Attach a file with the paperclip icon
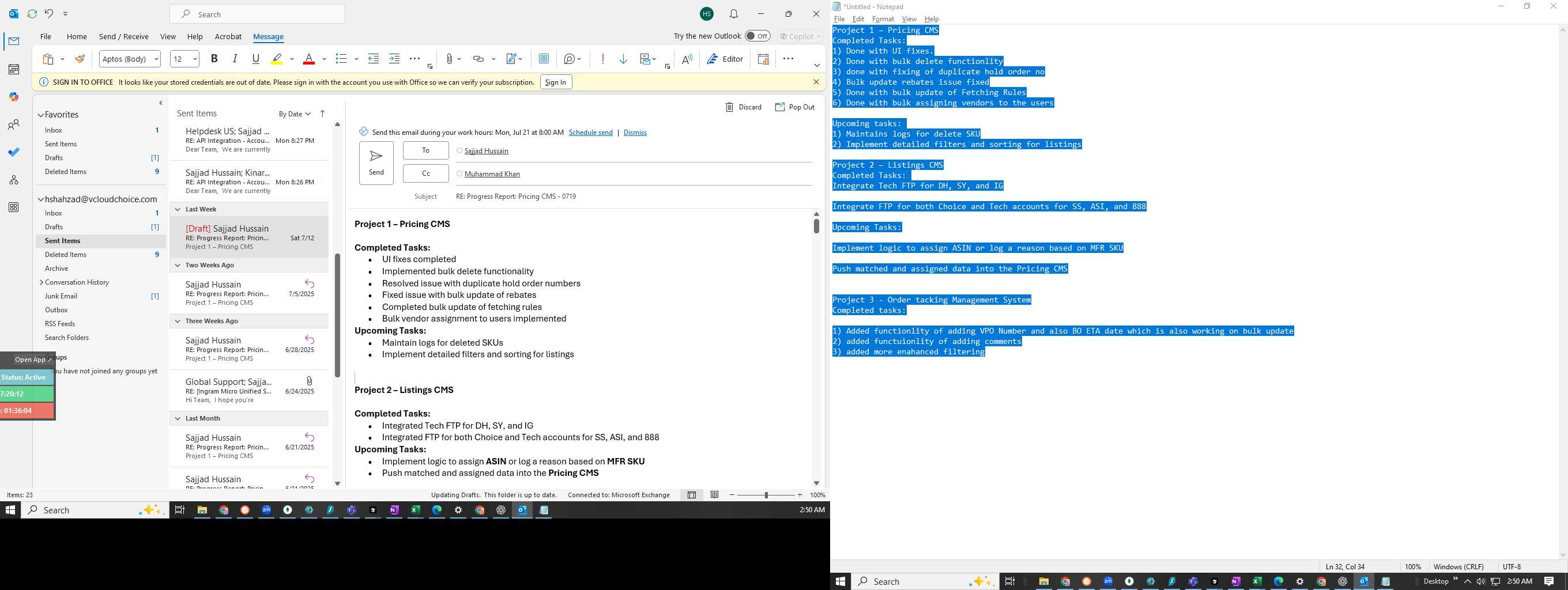The height and width of the screenshot is (590, 1568). tap(449, 59)
